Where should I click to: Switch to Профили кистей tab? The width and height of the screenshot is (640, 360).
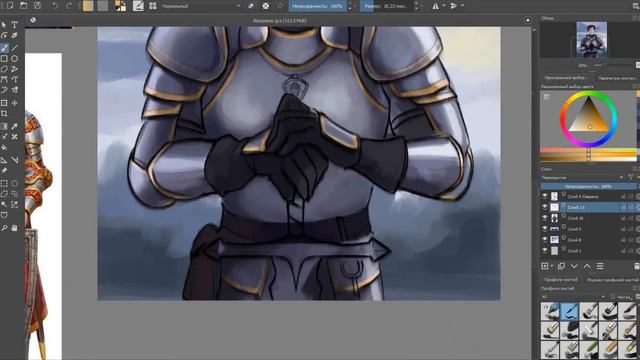click(561, 280)
